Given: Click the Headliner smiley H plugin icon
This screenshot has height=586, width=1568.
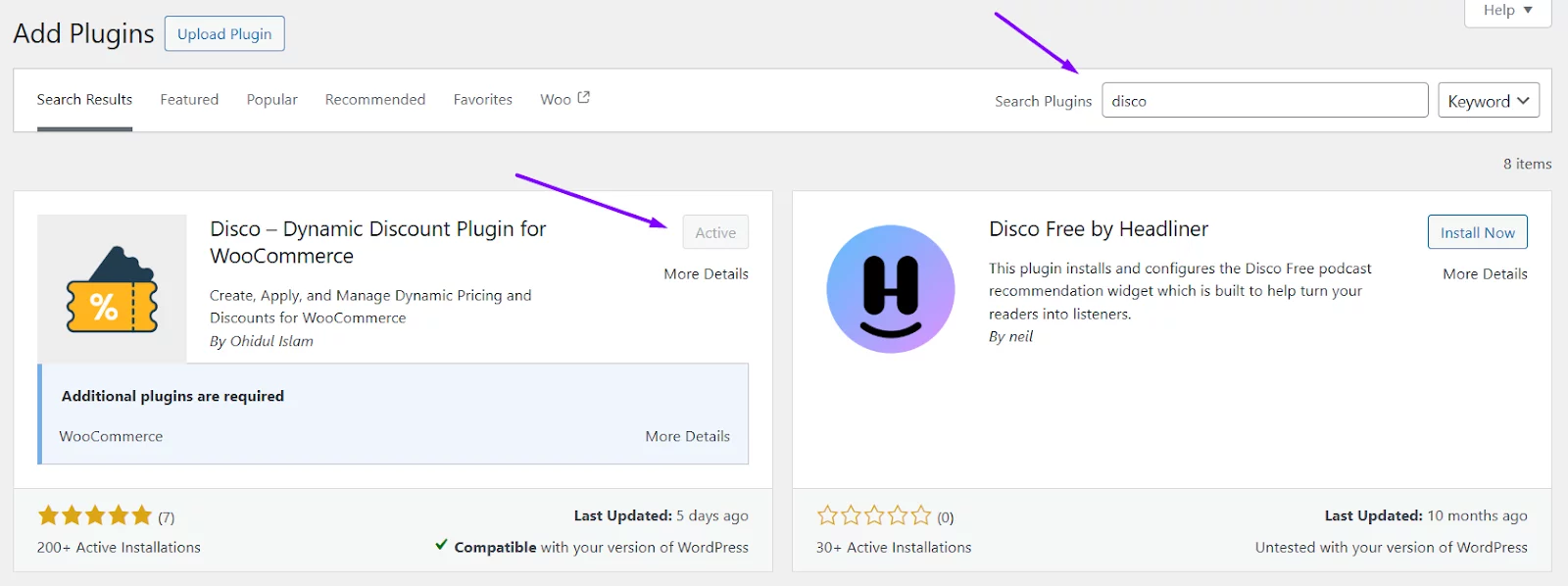Looking at the screenshot, I should pyautogui.click(x=891, y=289).
